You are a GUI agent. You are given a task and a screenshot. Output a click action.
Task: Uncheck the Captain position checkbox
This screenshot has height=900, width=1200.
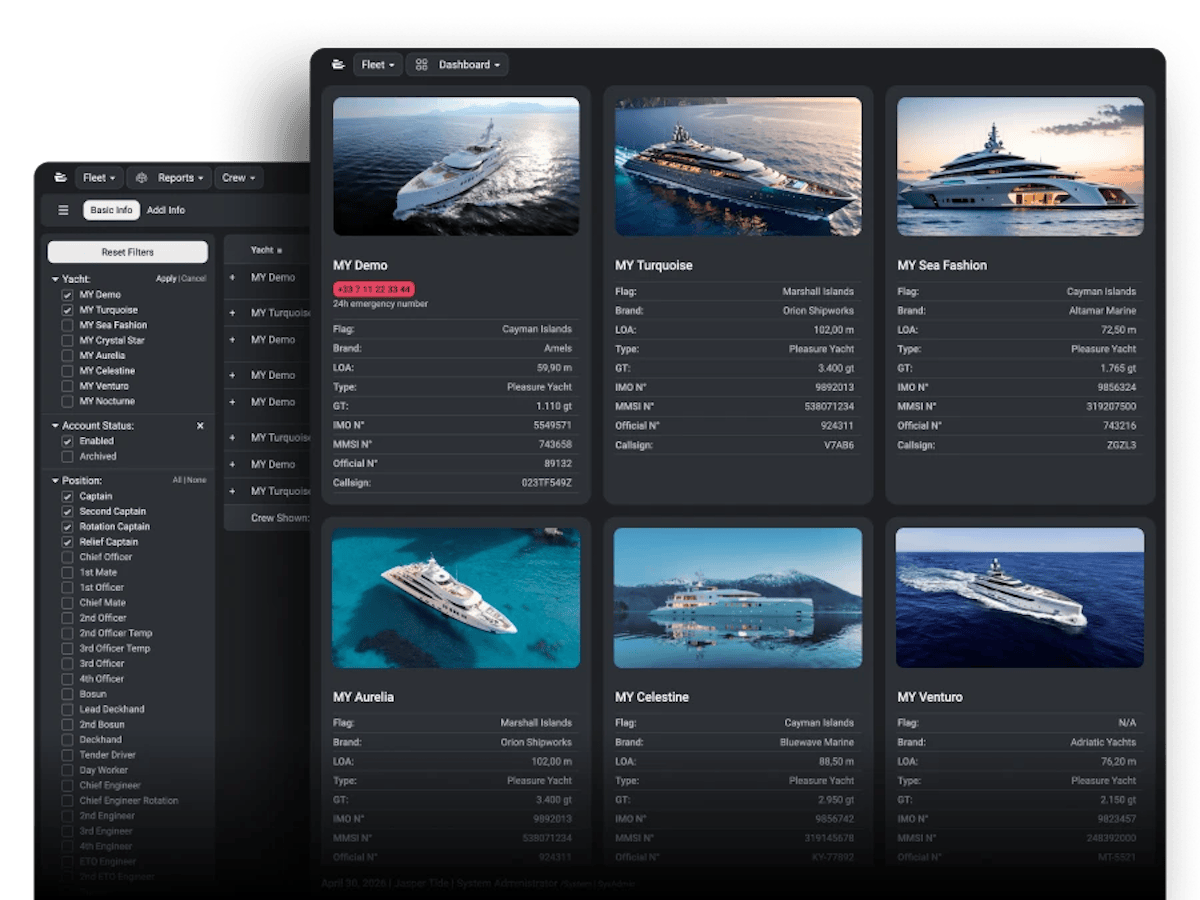[x=67, y=496]
